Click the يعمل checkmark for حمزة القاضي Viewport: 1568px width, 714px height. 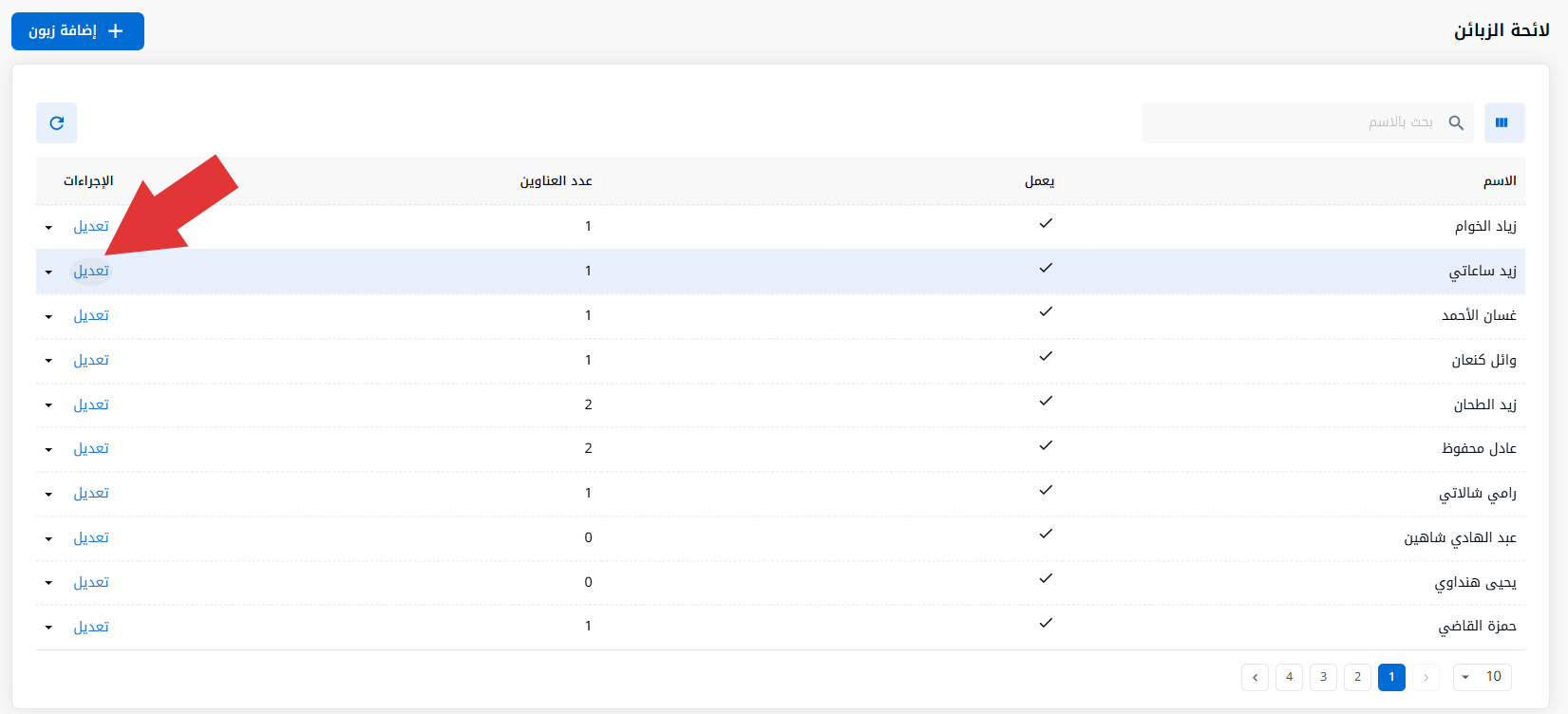click(x=1046, y=623)
